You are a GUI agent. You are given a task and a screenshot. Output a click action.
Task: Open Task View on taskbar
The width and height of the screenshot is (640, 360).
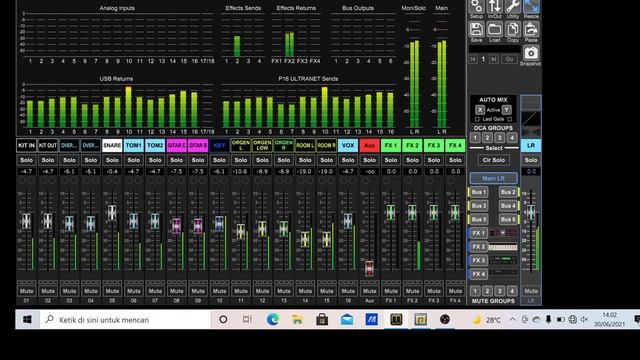[x=247, y=320]
